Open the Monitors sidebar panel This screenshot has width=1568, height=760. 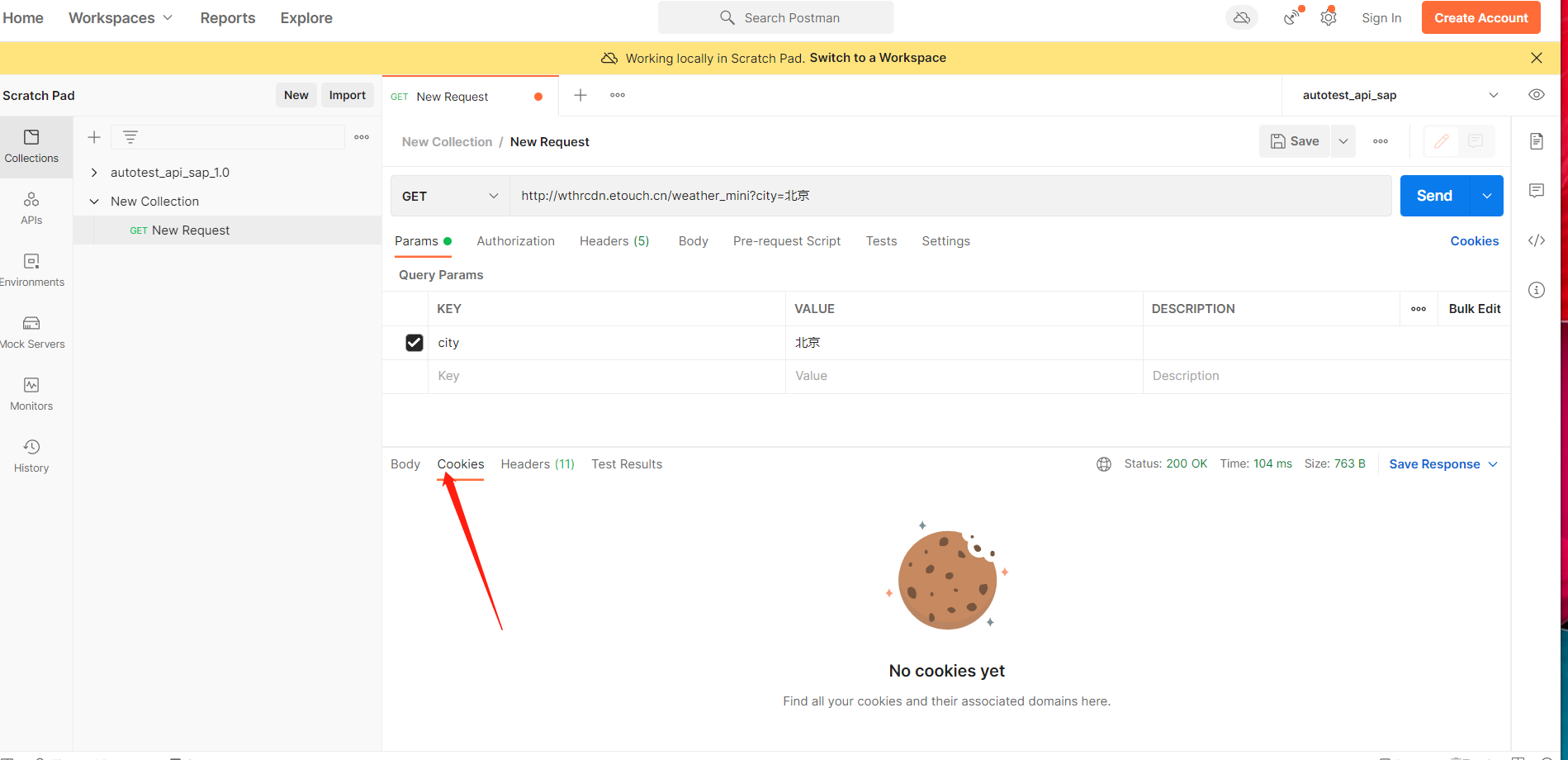click(x=31, y=394)
